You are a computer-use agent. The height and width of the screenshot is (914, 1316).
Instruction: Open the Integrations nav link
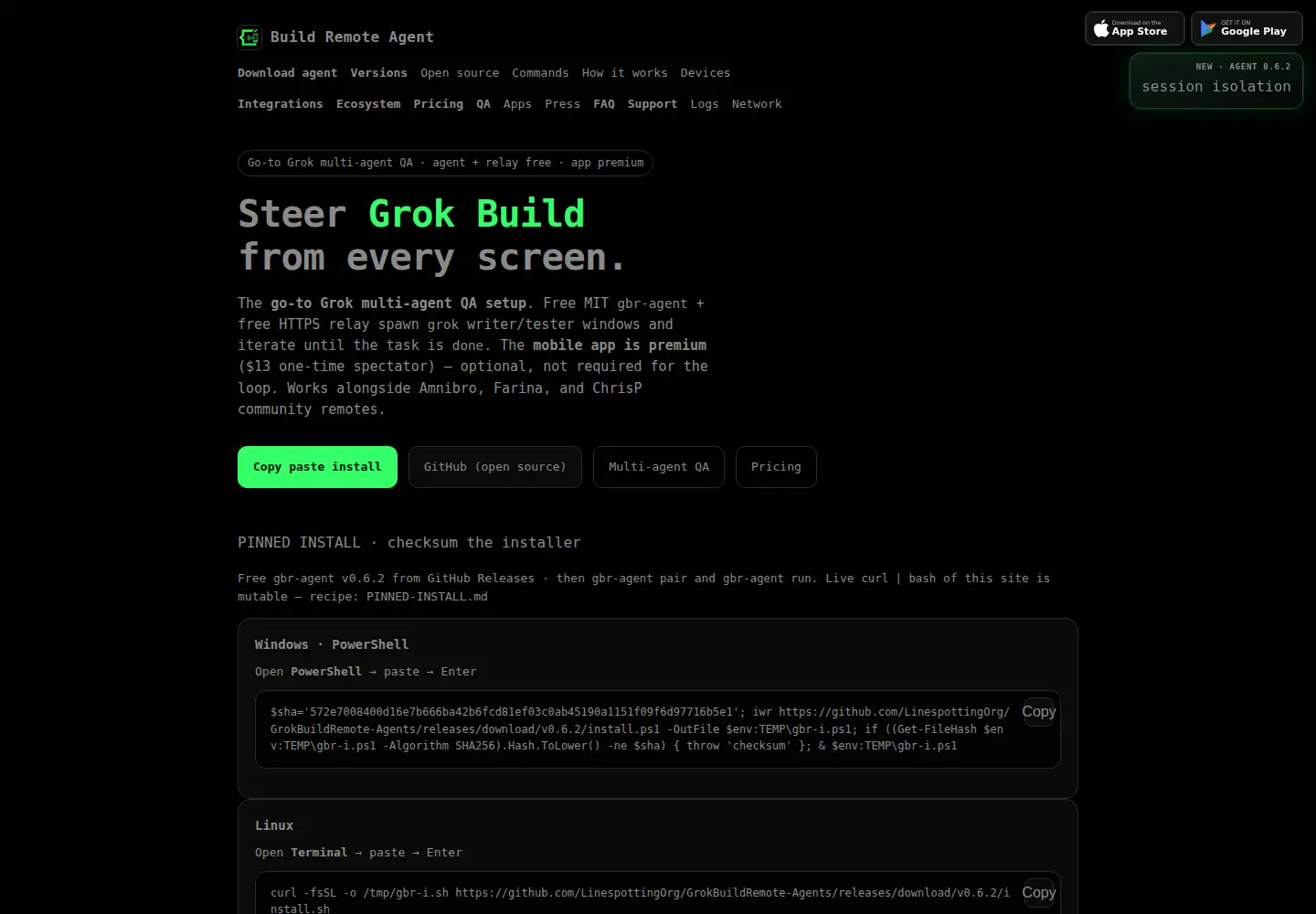[280, 104]
